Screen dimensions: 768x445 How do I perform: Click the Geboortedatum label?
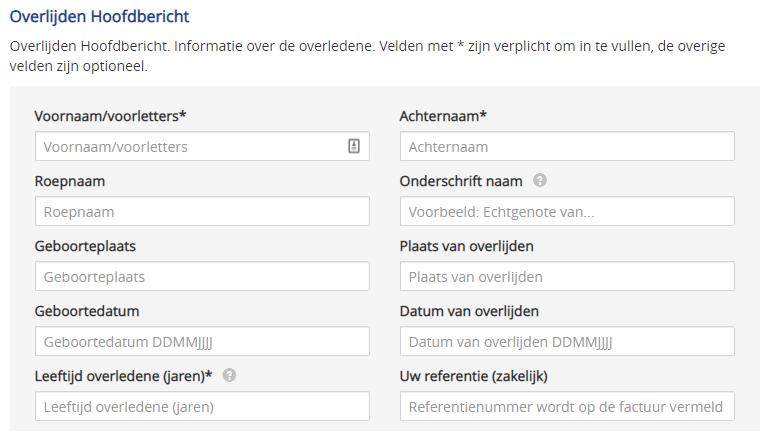[87, 311]
